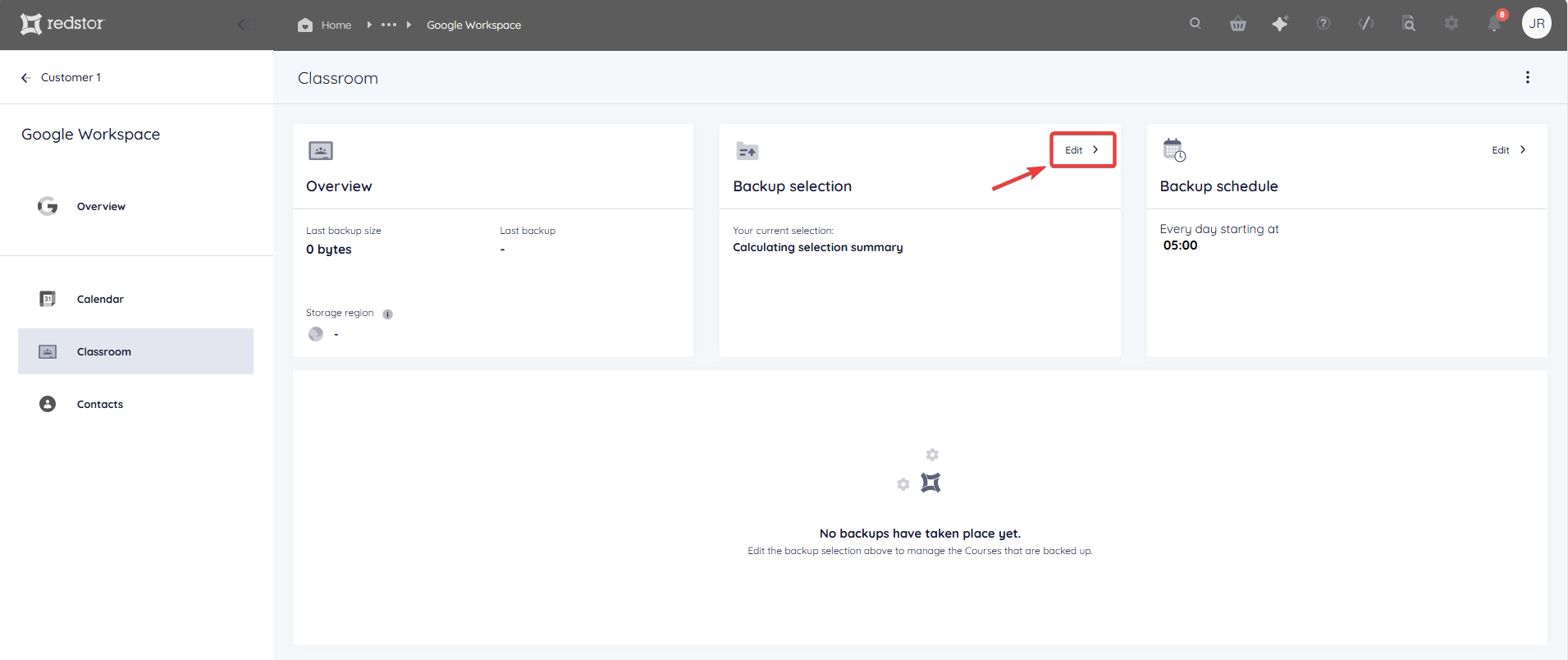Open the search icon in top bar
This screenshot has height=660, width=1568.
(x=1195, y=24)
